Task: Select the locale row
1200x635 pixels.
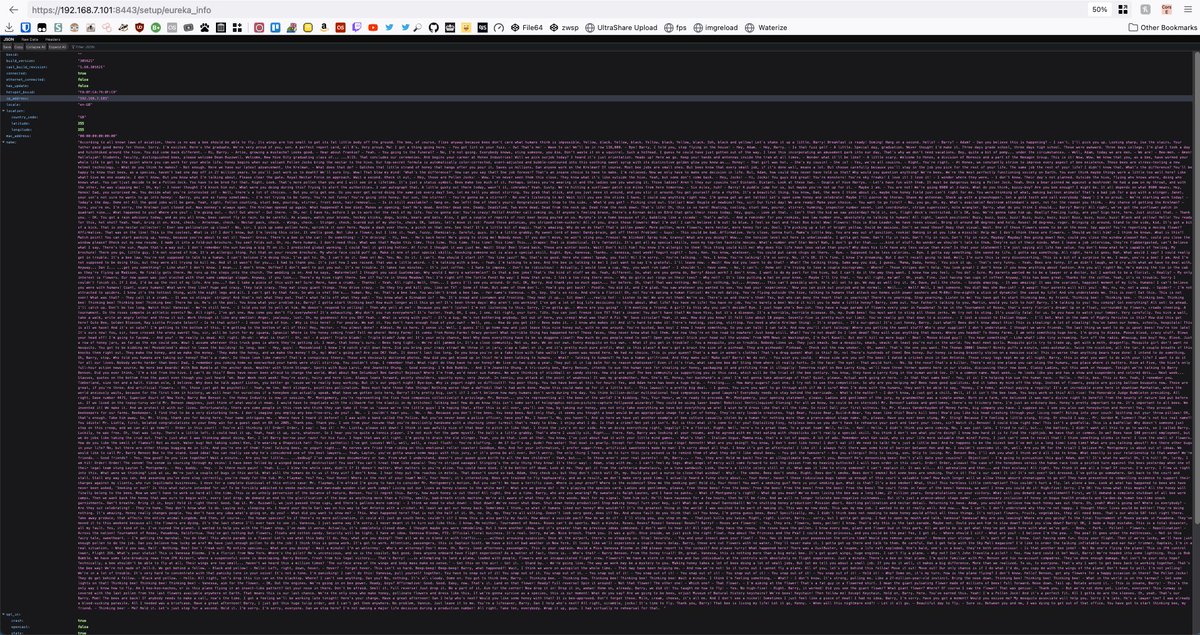Action: [x=596, y=105]
